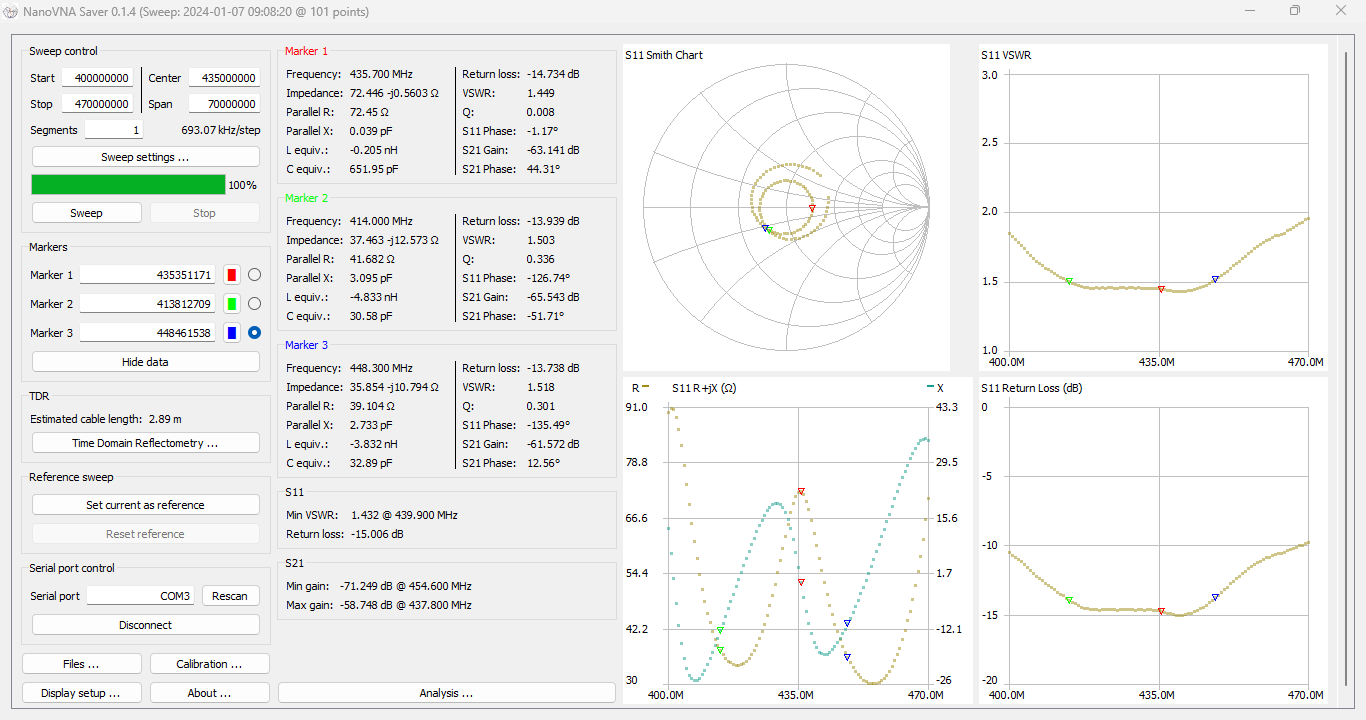Viewport: 1366px width, 720px height.
Task: Open Display setup options
Action: pos(81,693)
